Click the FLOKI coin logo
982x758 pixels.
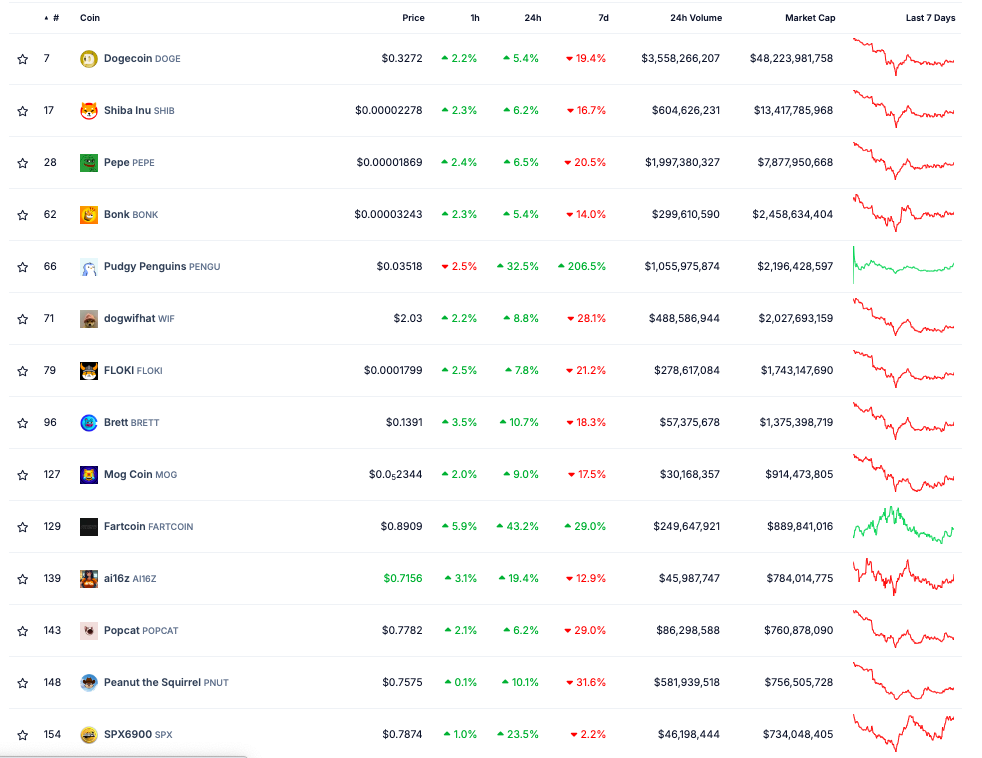[89, 371]
